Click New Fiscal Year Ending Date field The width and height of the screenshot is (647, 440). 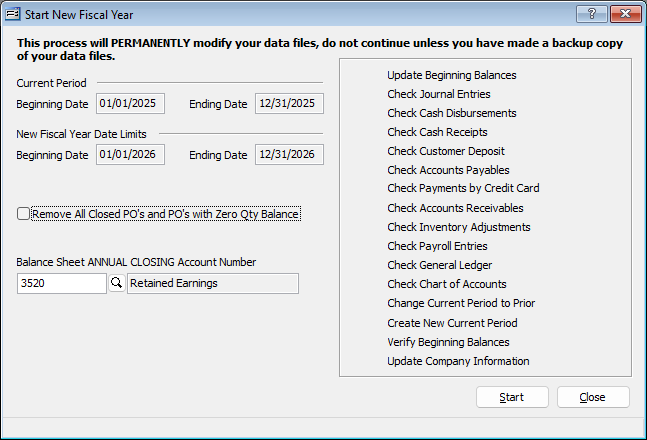click(289, 155)
